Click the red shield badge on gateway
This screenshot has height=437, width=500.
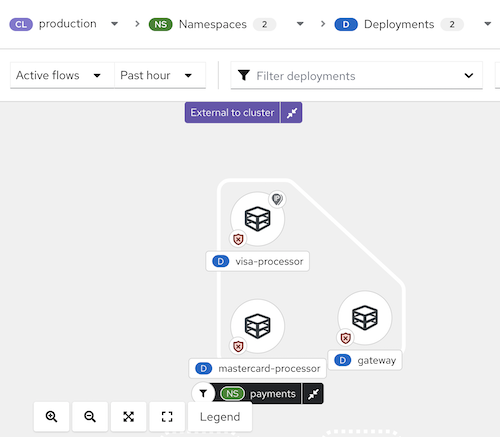click(x=345, y=338)
